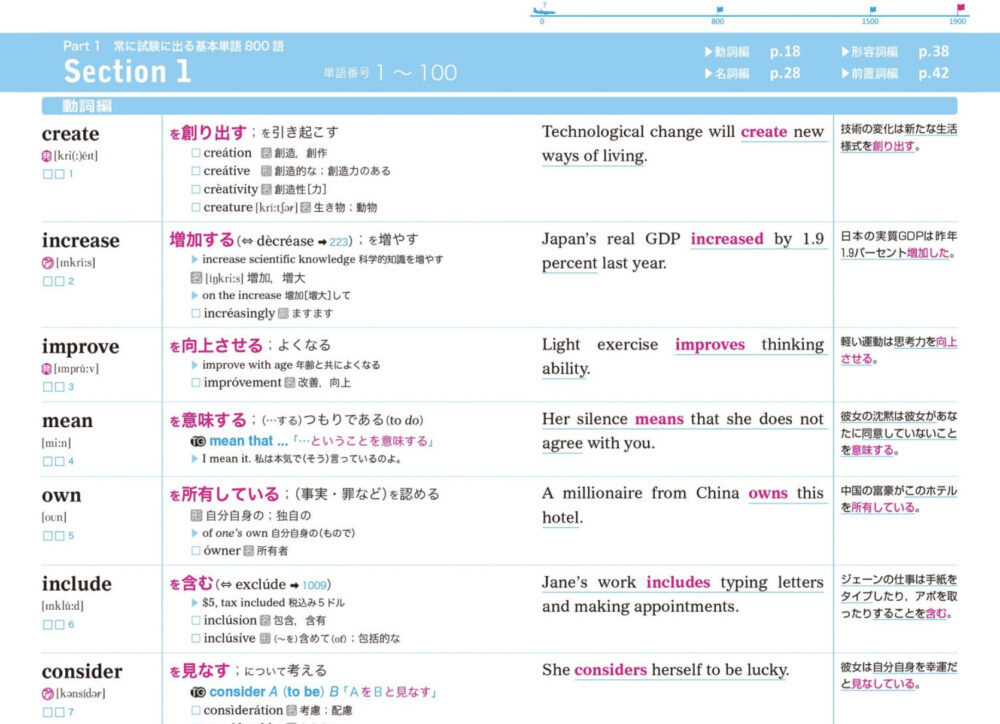Click the noun icon before [íŋkri:s] 増加

click(x=196, y=277)
